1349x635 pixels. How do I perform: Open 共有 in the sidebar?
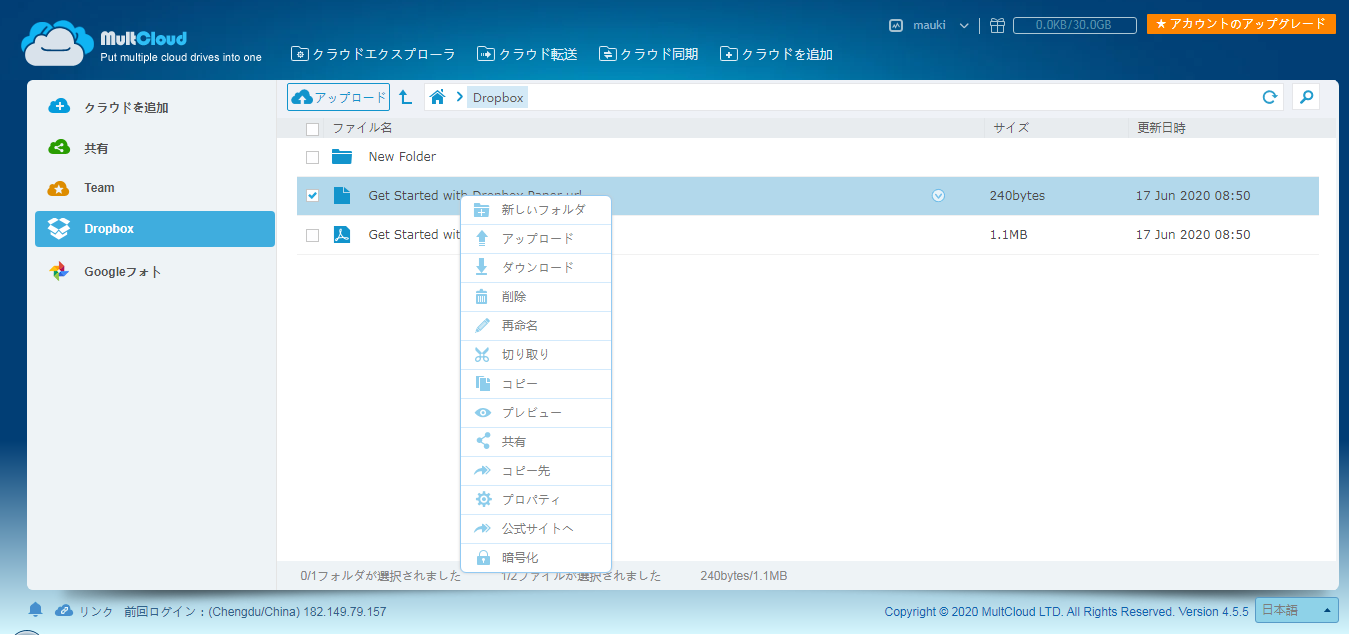pos(155,148)
